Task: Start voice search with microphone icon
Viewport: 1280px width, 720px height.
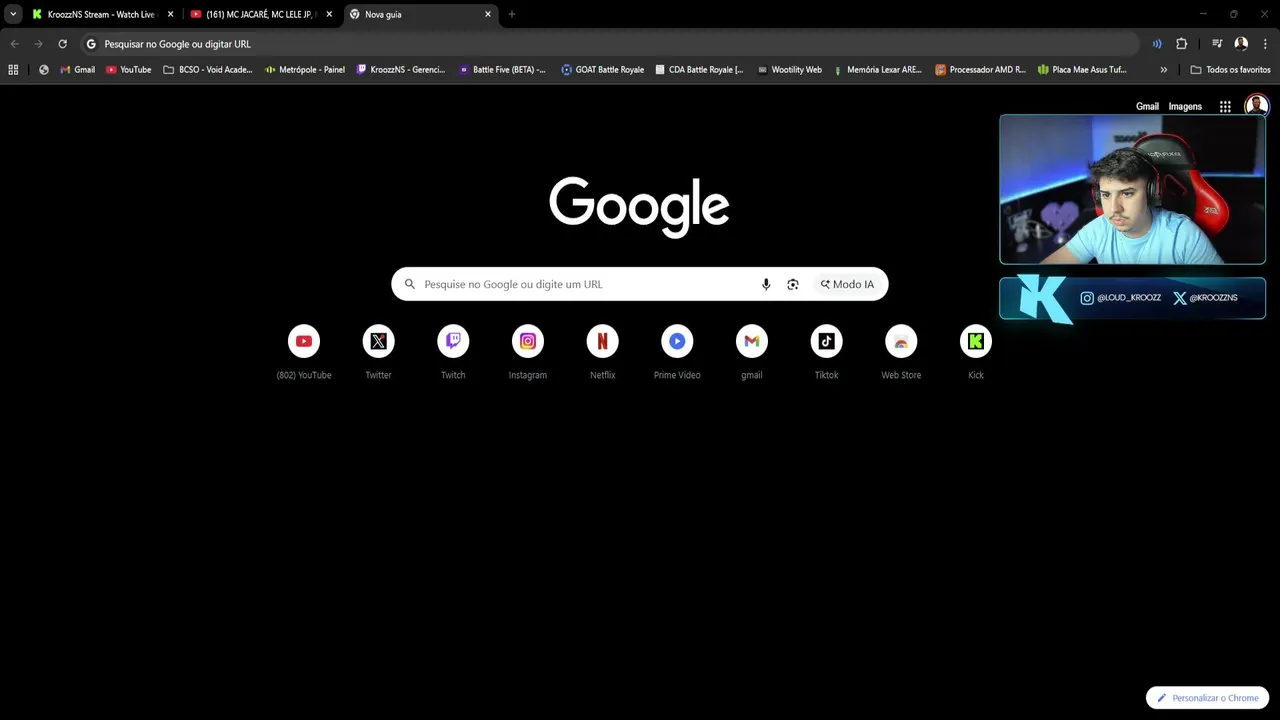Action: tap(766, 284)
